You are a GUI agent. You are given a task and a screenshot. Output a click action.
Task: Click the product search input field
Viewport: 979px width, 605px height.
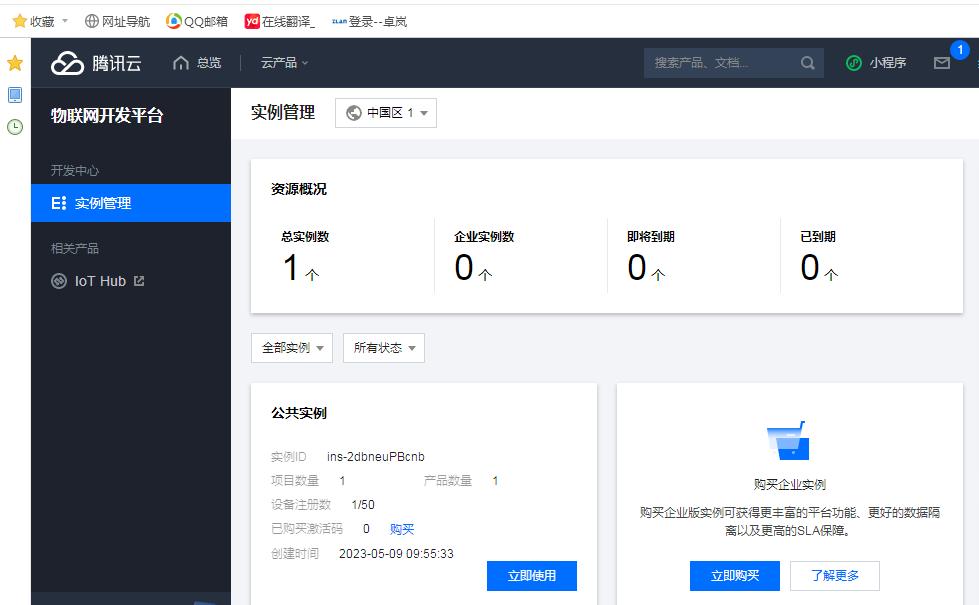point(720,62)
